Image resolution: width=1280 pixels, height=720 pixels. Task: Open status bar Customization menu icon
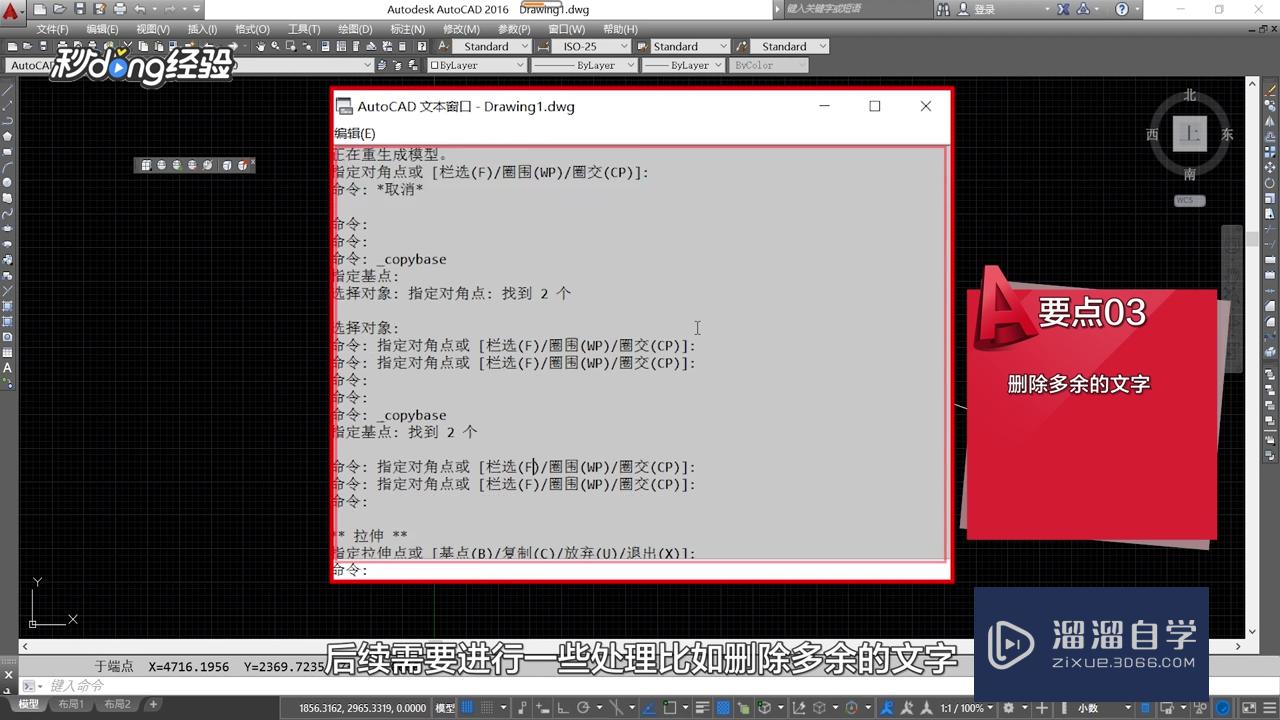tap(1270, 708)
